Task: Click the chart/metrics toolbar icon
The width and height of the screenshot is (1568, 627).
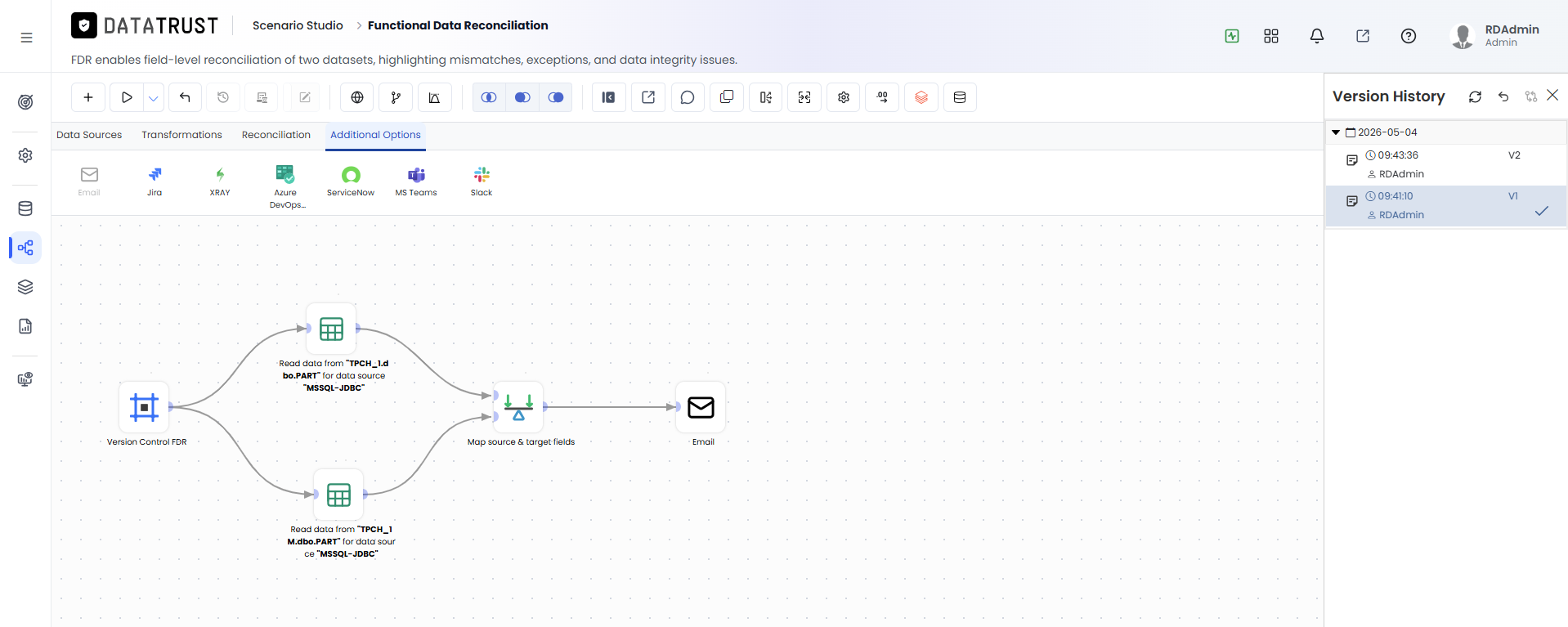Action: tap(434, 97)
